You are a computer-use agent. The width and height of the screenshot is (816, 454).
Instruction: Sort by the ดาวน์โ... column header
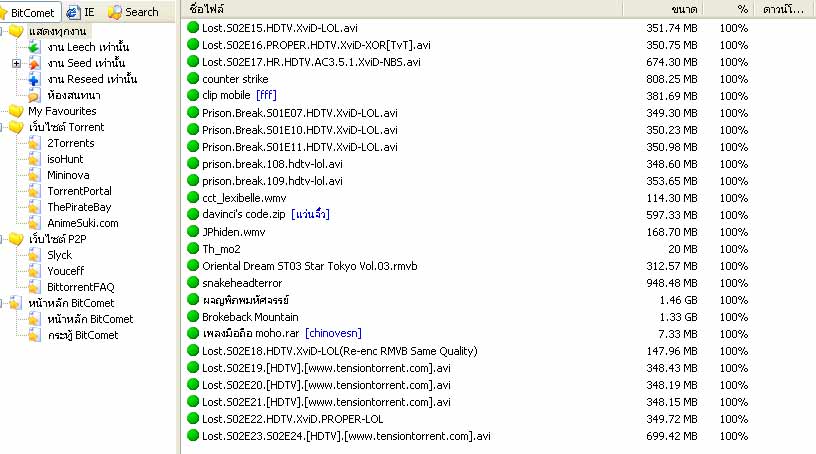coord(785,9)
